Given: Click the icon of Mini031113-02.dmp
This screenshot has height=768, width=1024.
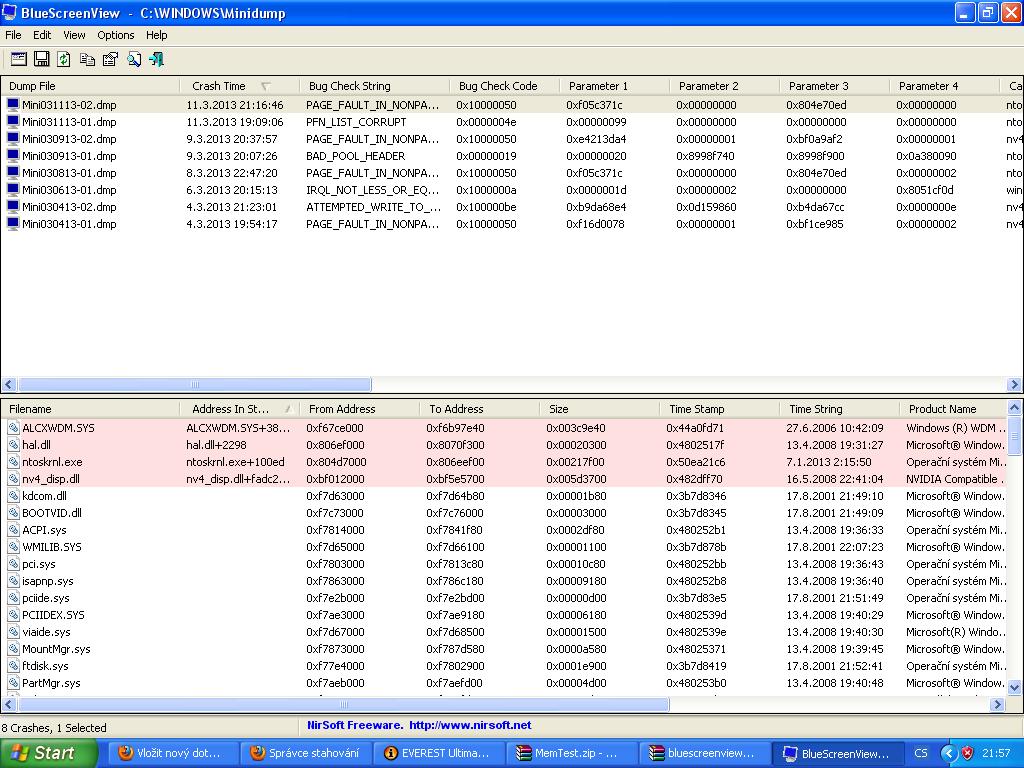Looking at the screenshot, I should (13, 104).
